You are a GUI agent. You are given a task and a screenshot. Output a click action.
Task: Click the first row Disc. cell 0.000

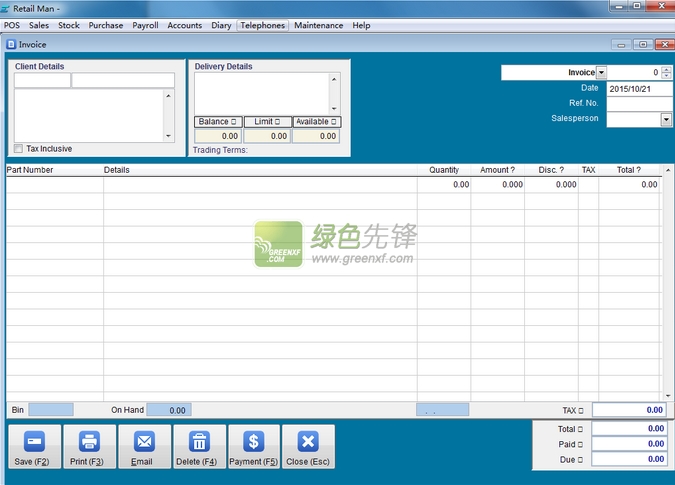tap(551, 185)
